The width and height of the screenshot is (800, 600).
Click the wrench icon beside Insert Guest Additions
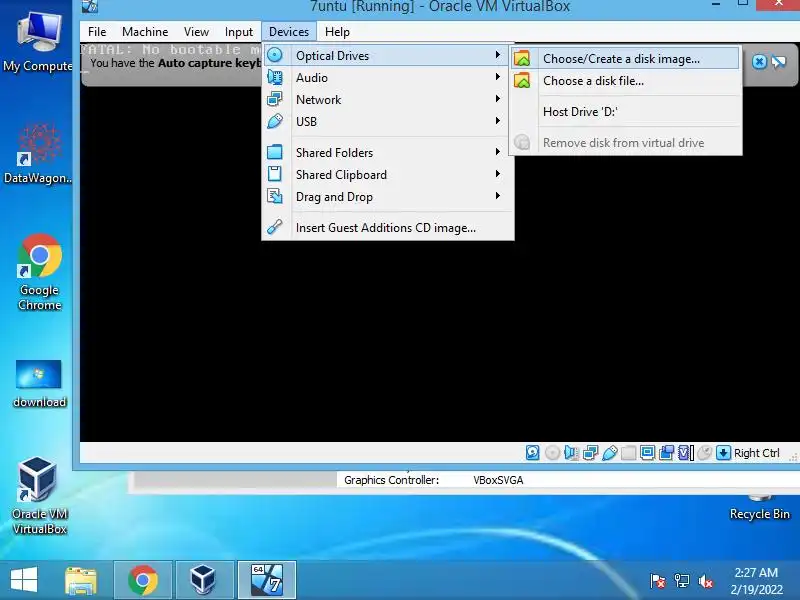[x=274, y=227]
